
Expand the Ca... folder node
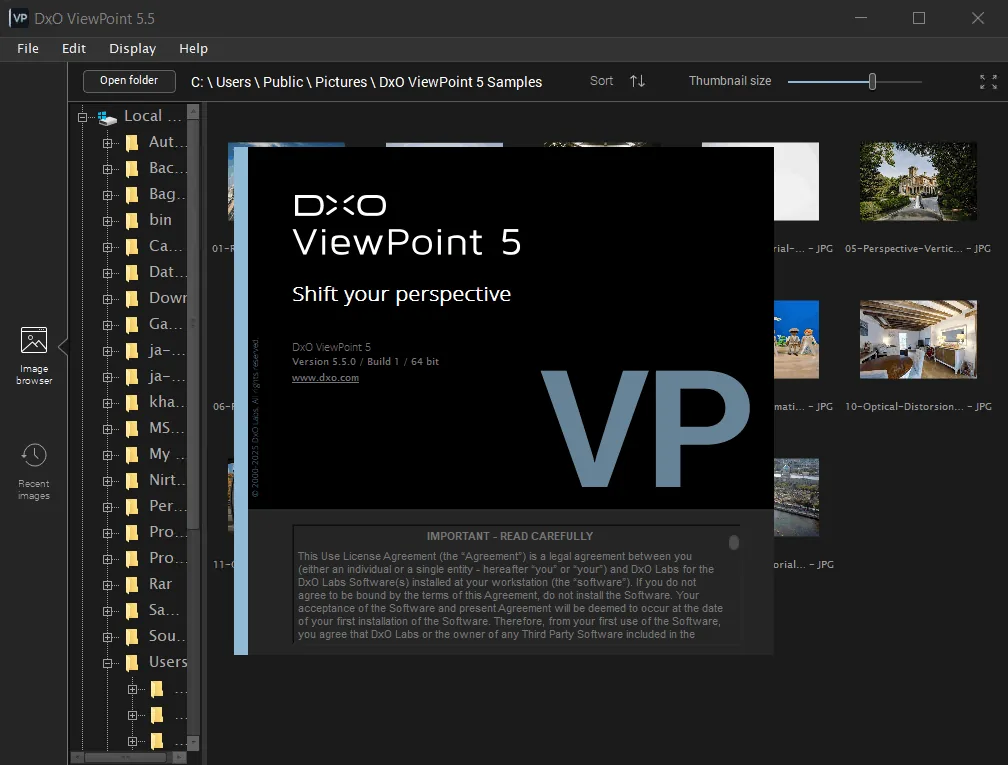(107, 248)
